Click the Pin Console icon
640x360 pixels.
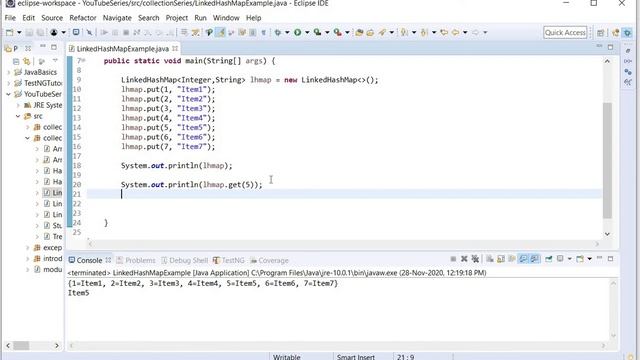tap(549, 259)
